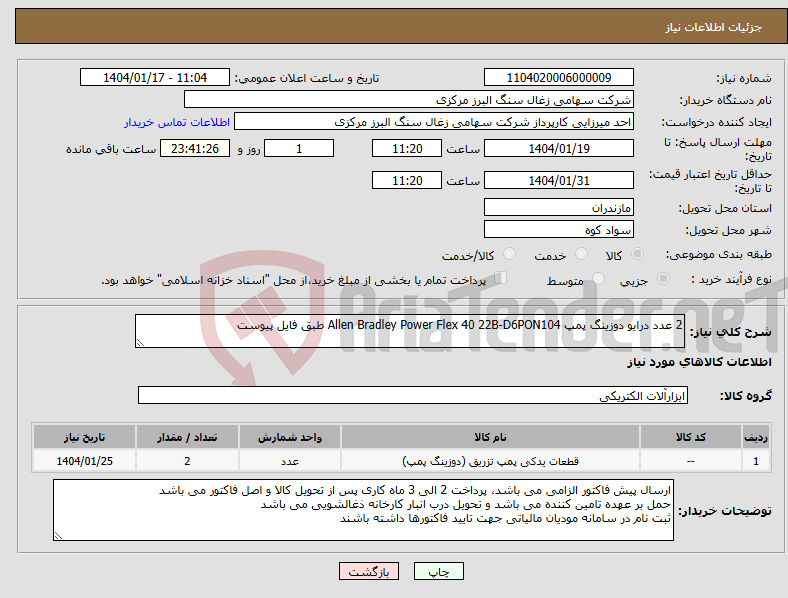The image size is (788, 598).
Task: Select the جزیی purchase type radio
Action: tap(663, 278)
